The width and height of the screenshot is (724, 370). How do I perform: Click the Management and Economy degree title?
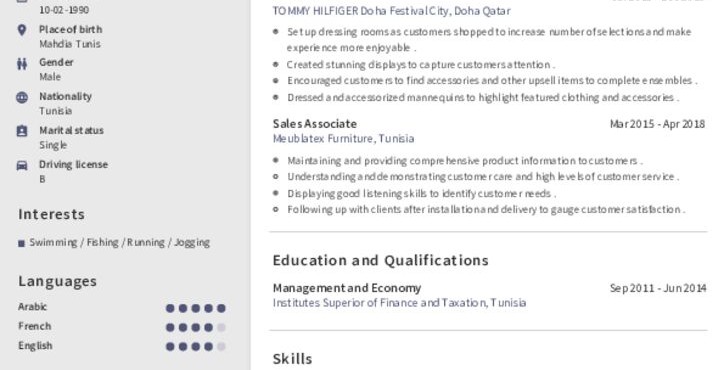tap(347, 288)
